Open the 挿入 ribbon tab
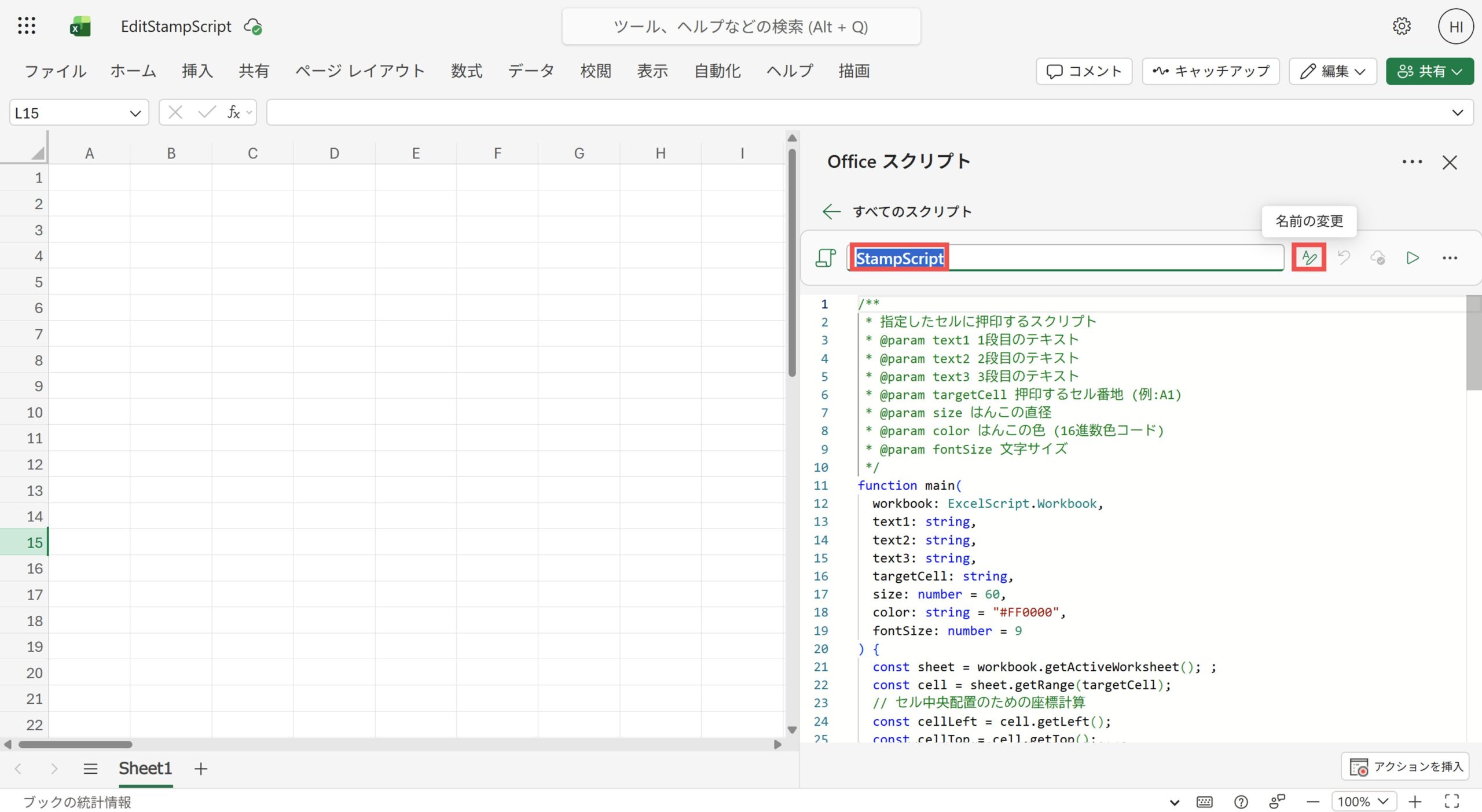Viewport: 1482px width, 812px height. pos(197,71)
